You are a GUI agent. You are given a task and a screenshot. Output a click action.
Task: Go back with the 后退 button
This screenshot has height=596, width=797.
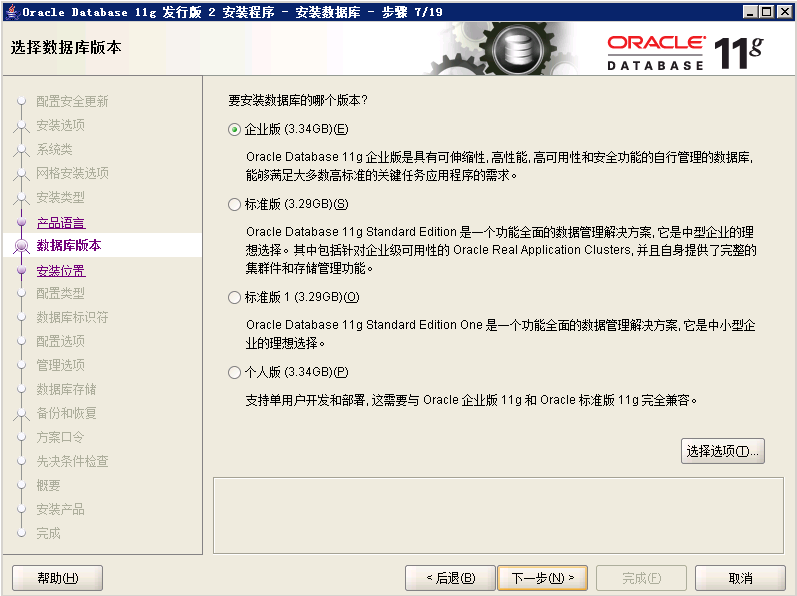450,578
